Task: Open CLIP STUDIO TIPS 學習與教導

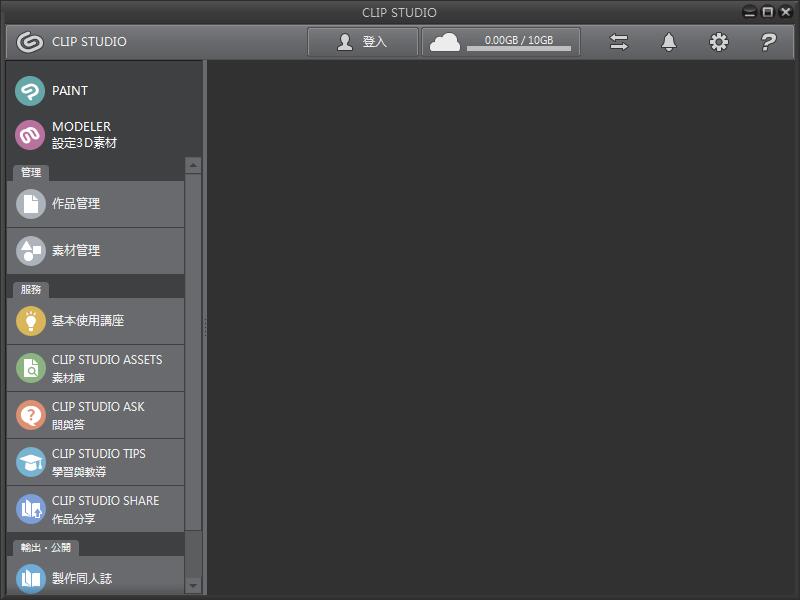Action: tap(95, 462)
